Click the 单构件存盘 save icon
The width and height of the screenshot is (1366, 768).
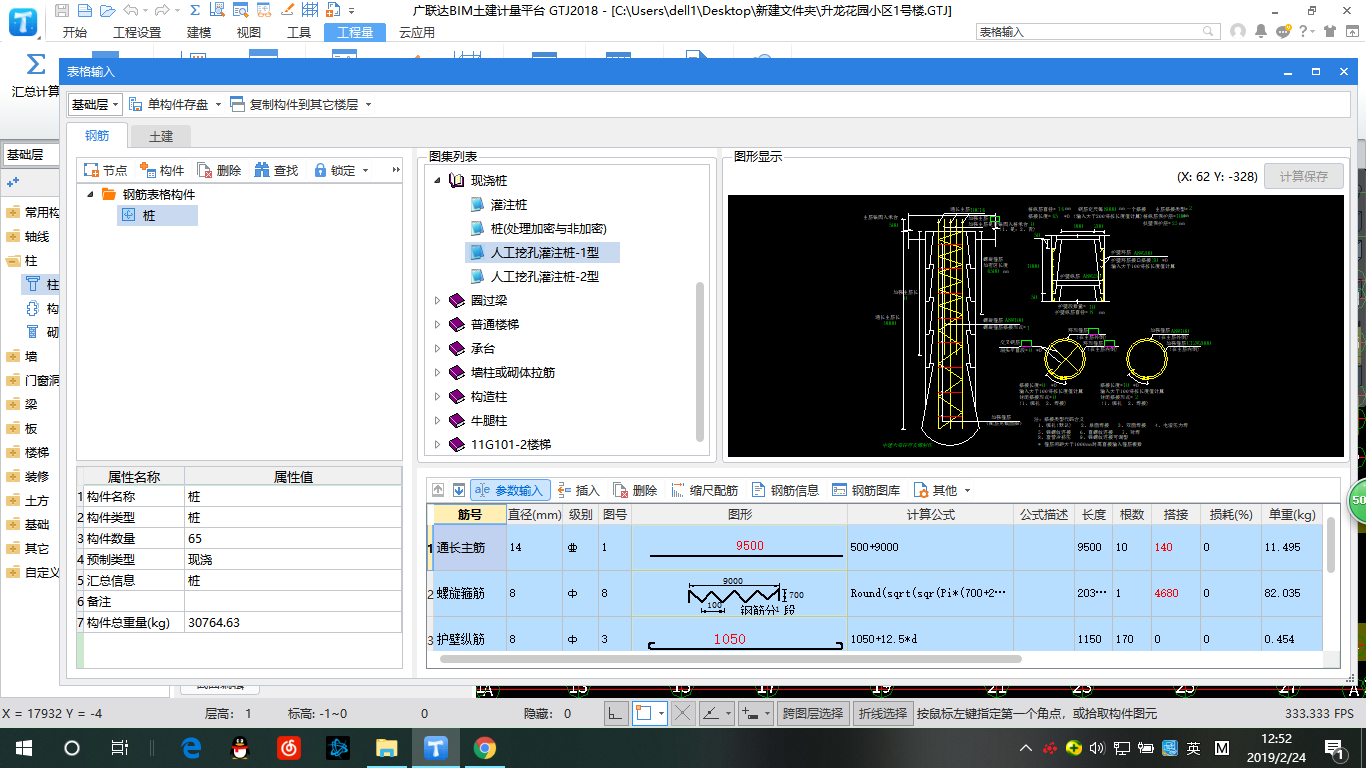pos(136,104)
